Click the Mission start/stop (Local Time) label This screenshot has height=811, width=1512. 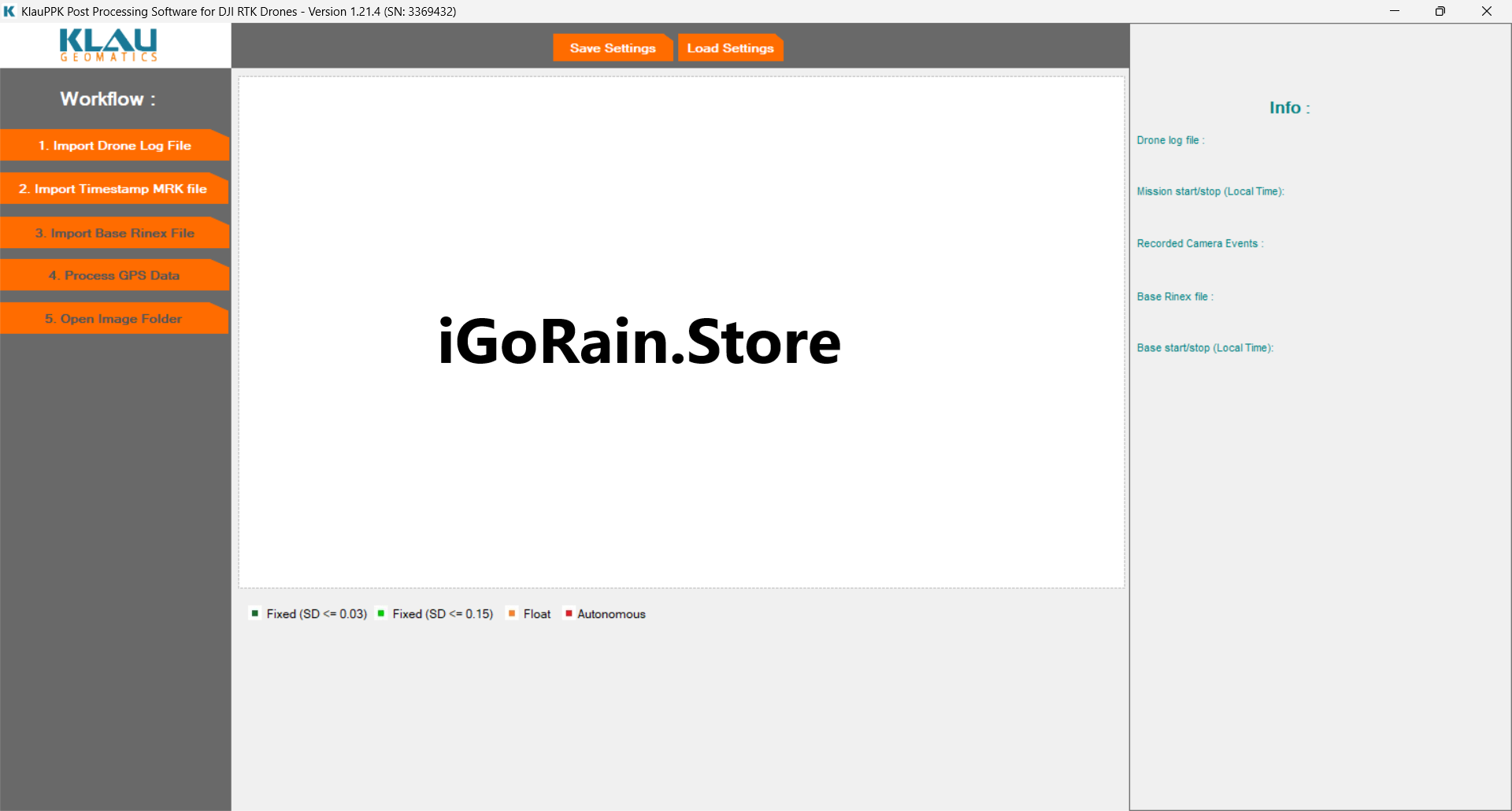click(x=1210, y=191)
